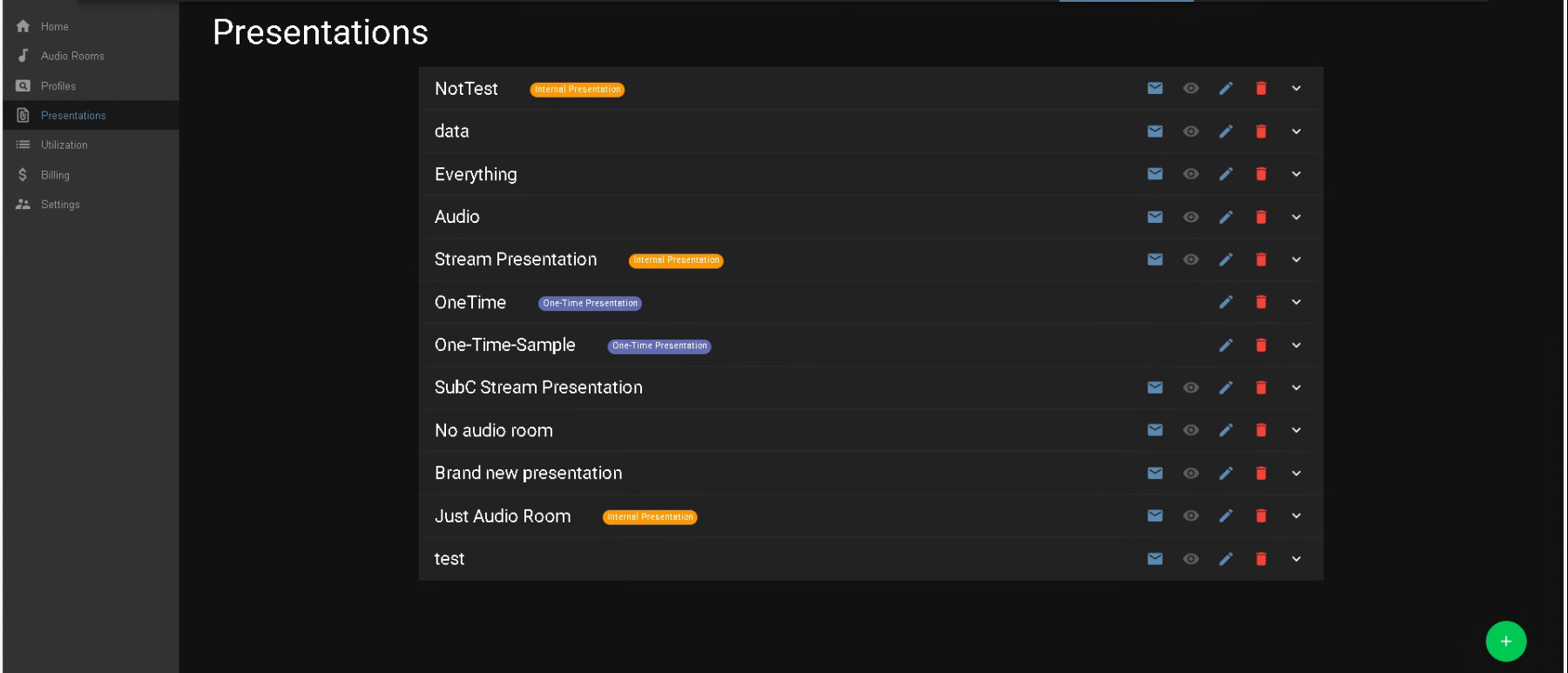Click the One-Time Presentation badge on One-Time-Sample

pos(659,346)
